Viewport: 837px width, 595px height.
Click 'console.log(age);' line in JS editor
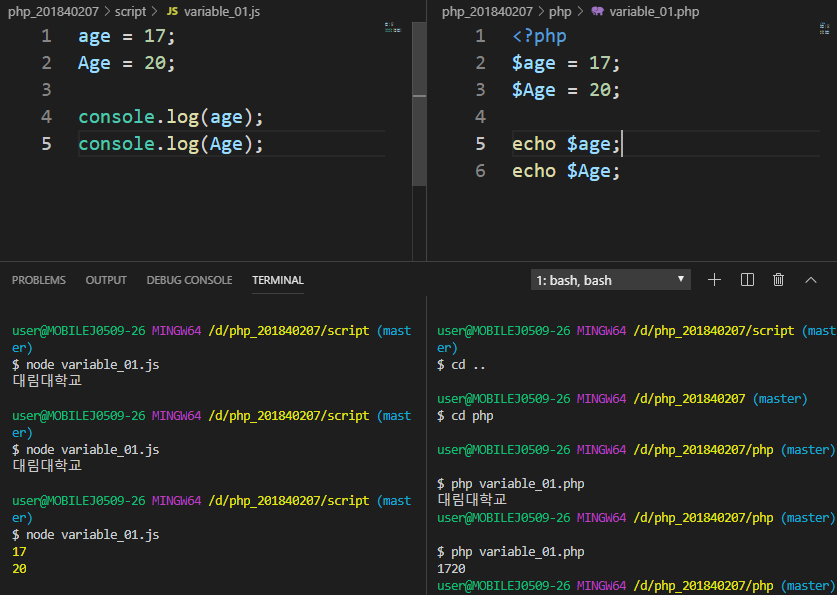coord(171,117)
